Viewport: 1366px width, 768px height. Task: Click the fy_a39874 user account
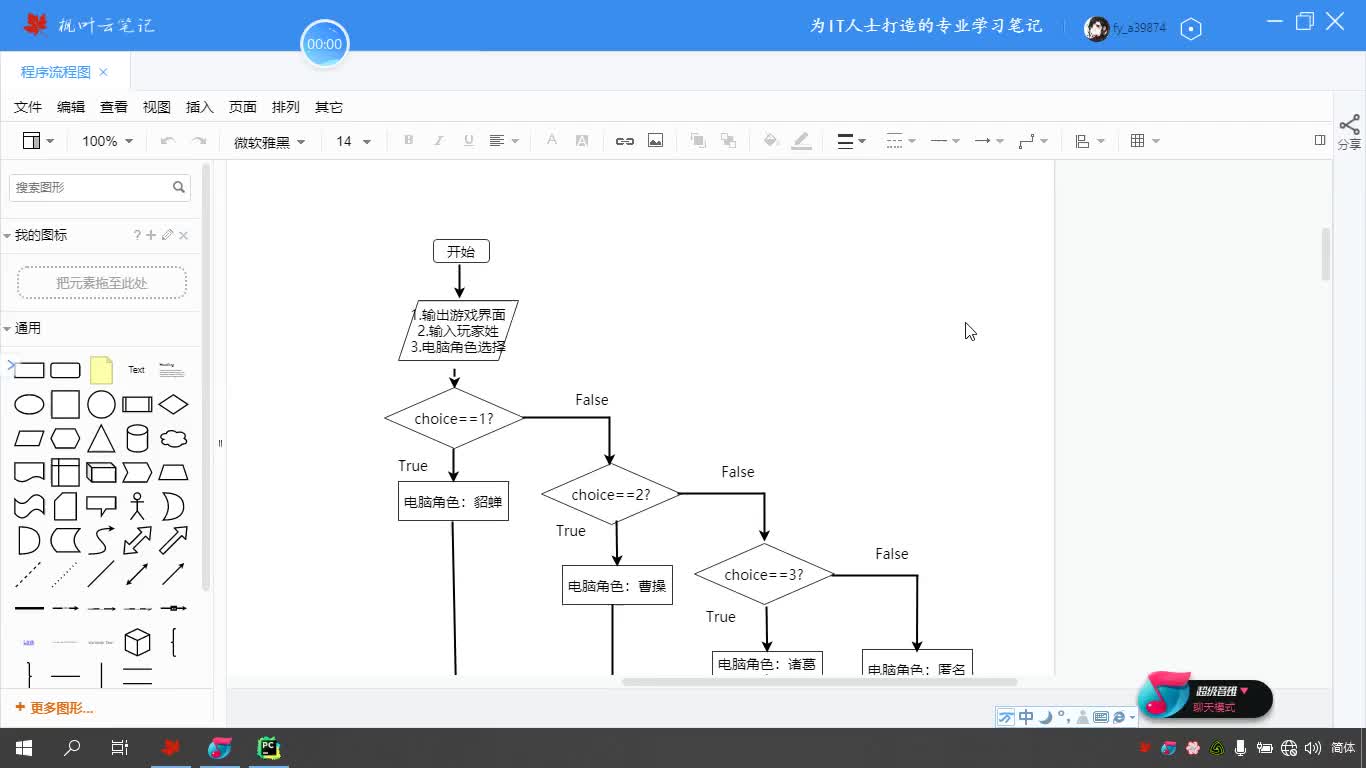(x=1126, y=28)
